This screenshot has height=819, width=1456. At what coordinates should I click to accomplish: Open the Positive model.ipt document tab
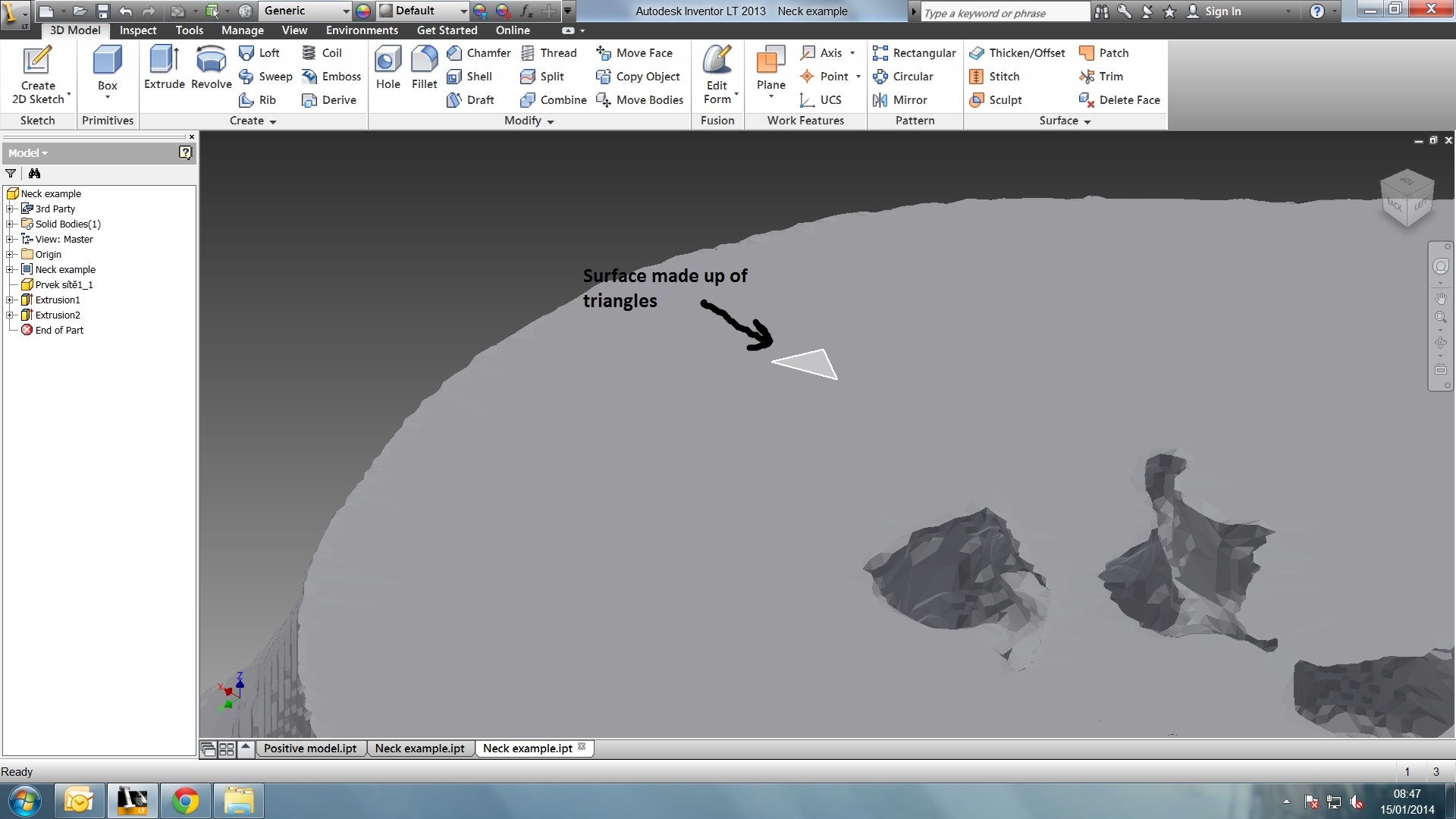pos(309,748)
